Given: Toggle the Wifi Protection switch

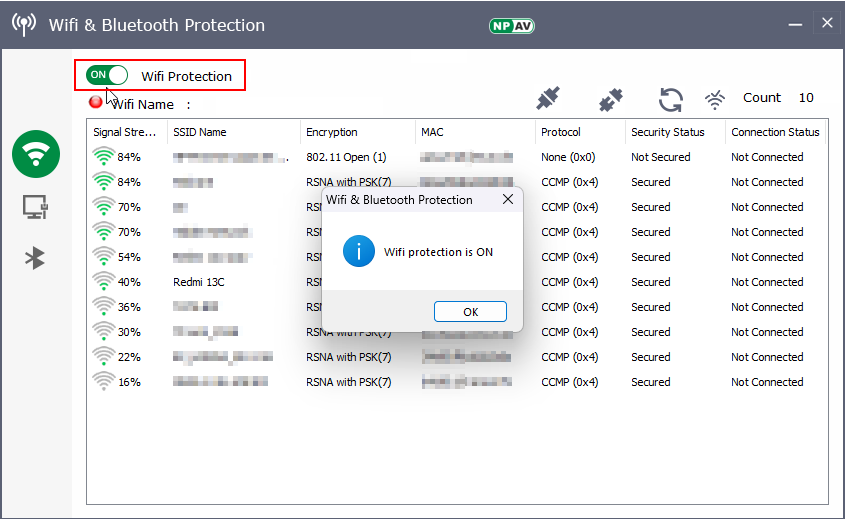Looking at the screenshot, I should pos(107,75).
